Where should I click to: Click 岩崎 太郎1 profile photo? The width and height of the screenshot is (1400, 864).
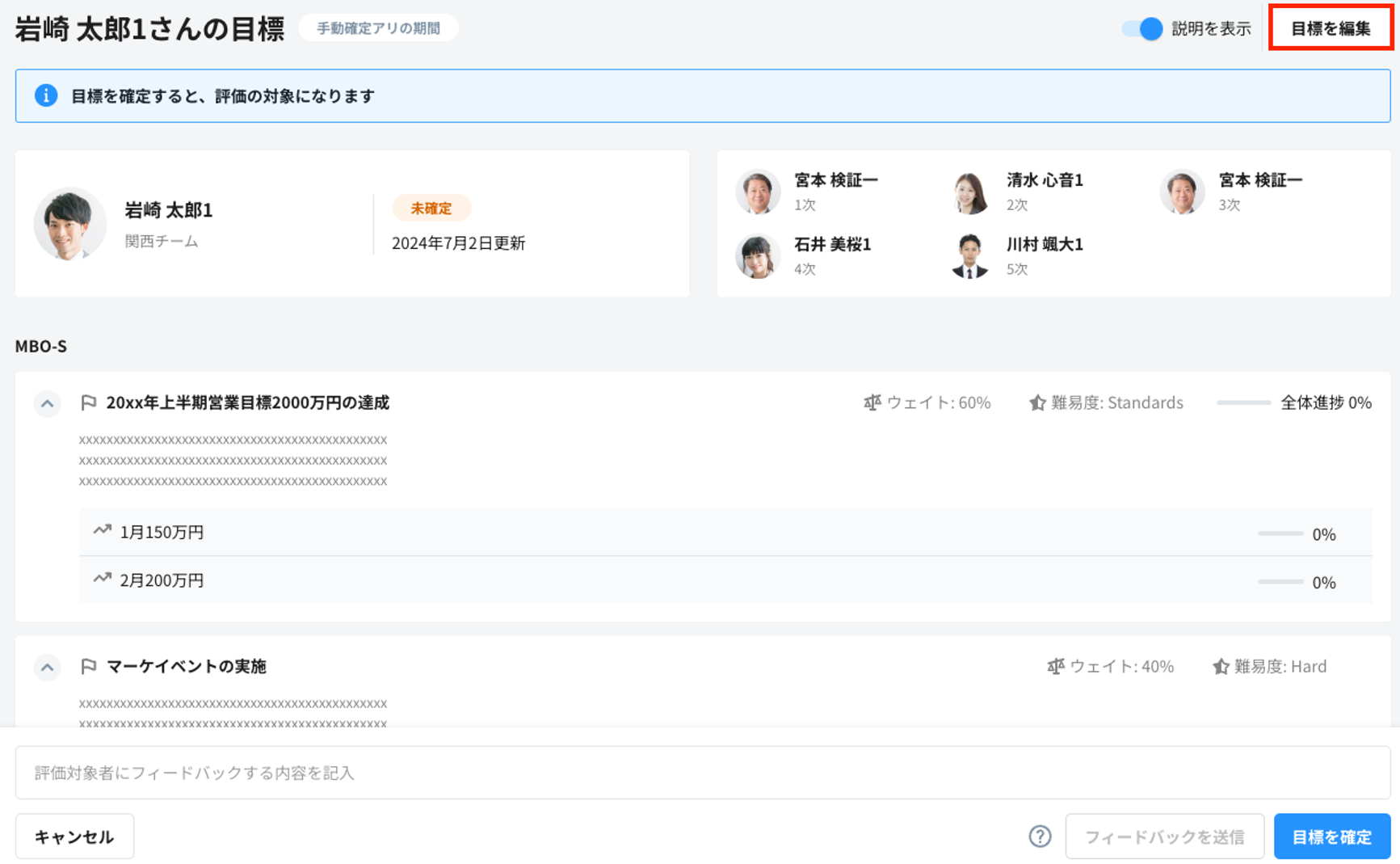pos(70,224)
